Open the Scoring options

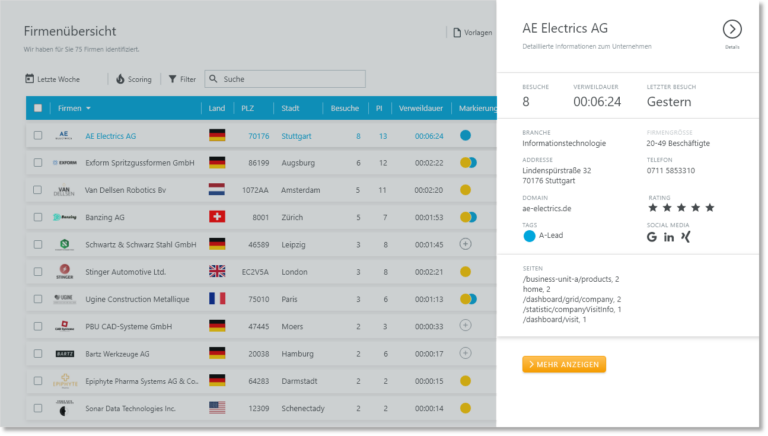click(x=134, y=79)
